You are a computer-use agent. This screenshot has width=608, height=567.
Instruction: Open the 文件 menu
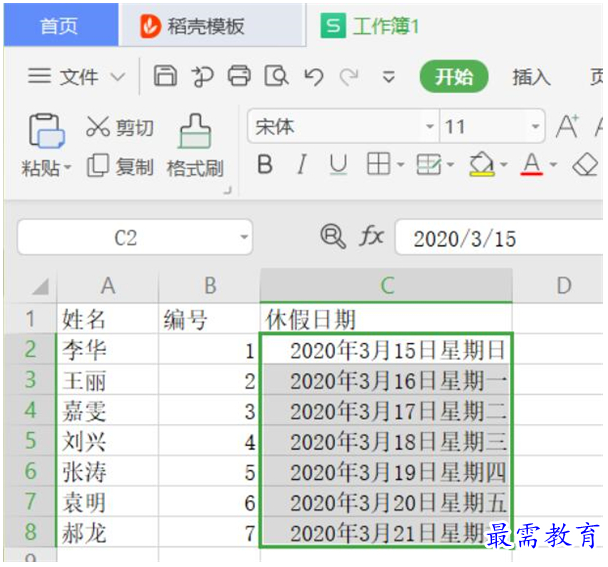(78, 76)
